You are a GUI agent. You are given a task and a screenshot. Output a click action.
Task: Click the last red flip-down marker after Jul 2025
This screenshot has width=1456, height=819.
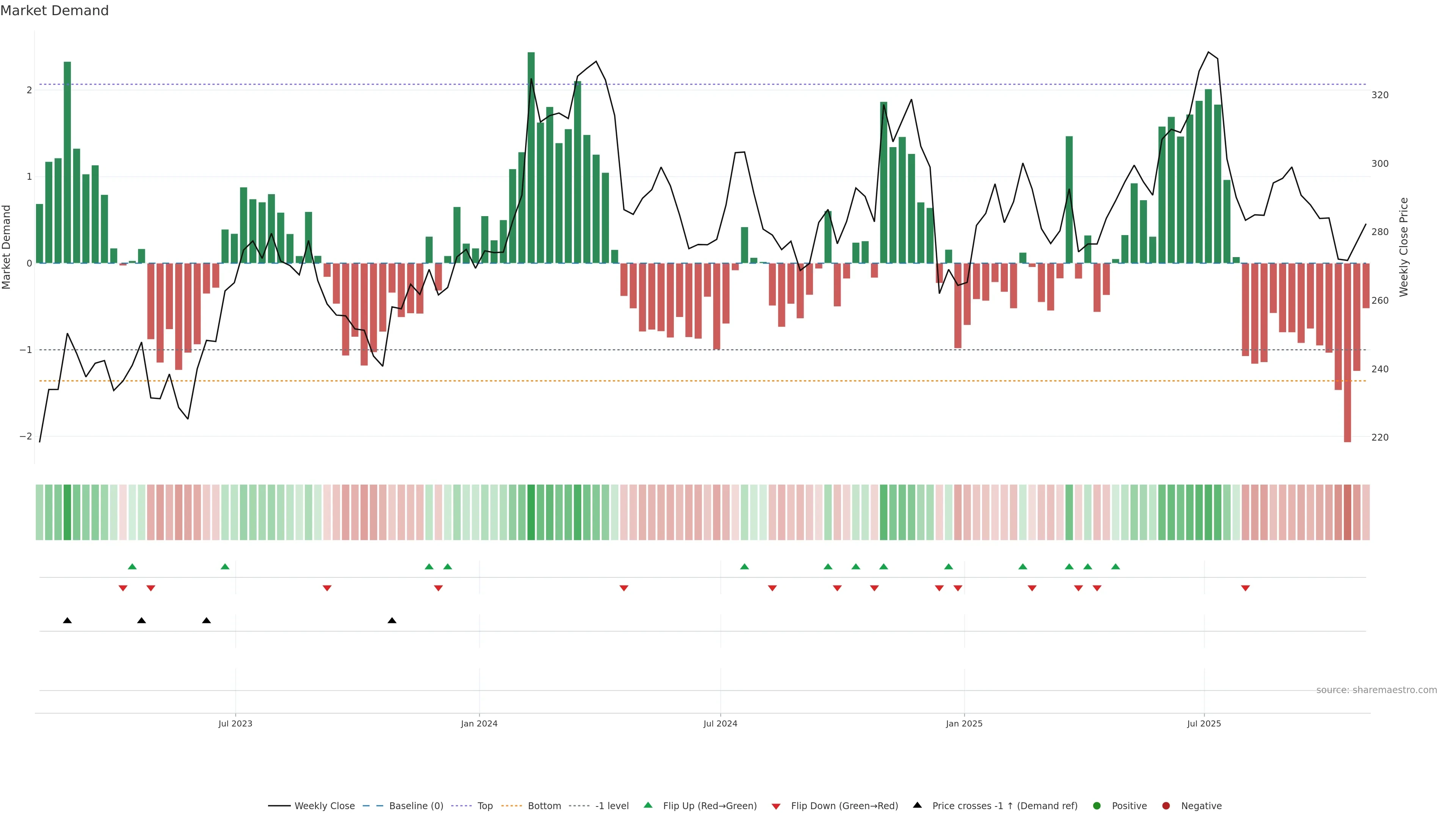click(1245, 588)
